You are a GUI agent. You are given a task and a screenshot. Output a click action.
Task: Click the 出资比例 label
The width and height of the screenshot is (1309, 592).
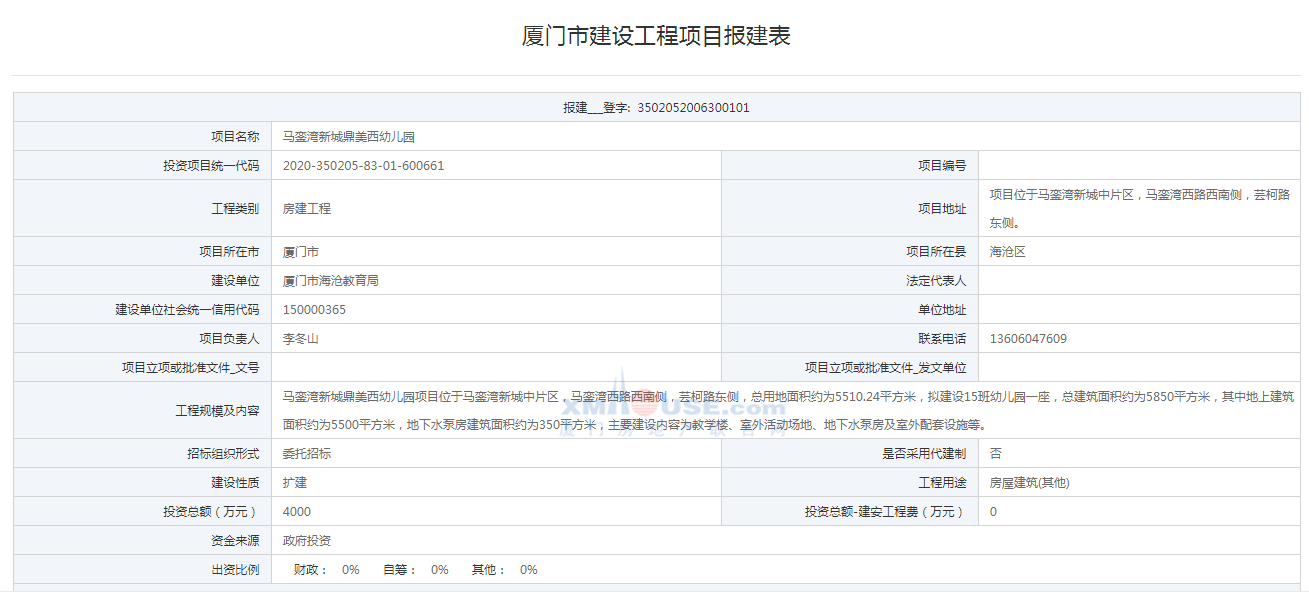click(x=235, y=570)
